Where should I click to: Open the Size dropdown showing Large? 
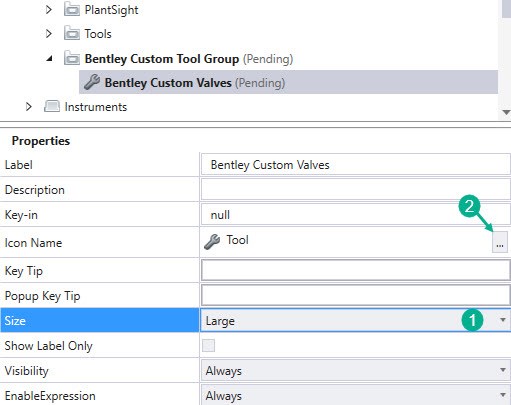(355, 320)
